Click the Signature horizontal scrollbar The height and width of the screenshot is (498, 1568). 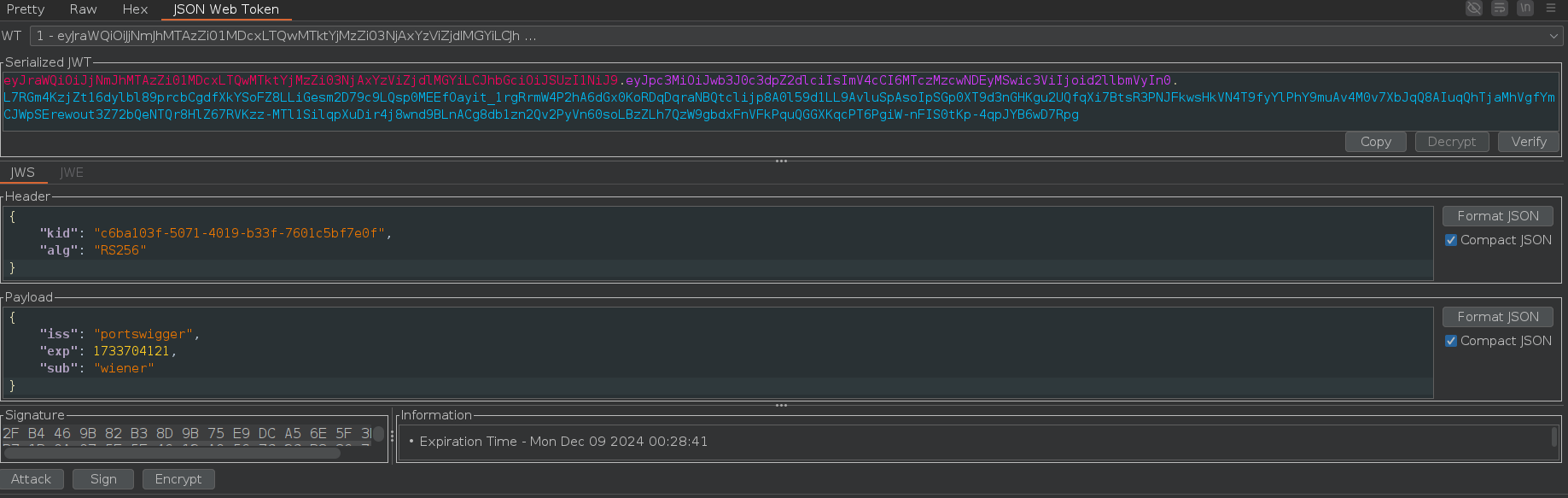click(x=171, y=453)
